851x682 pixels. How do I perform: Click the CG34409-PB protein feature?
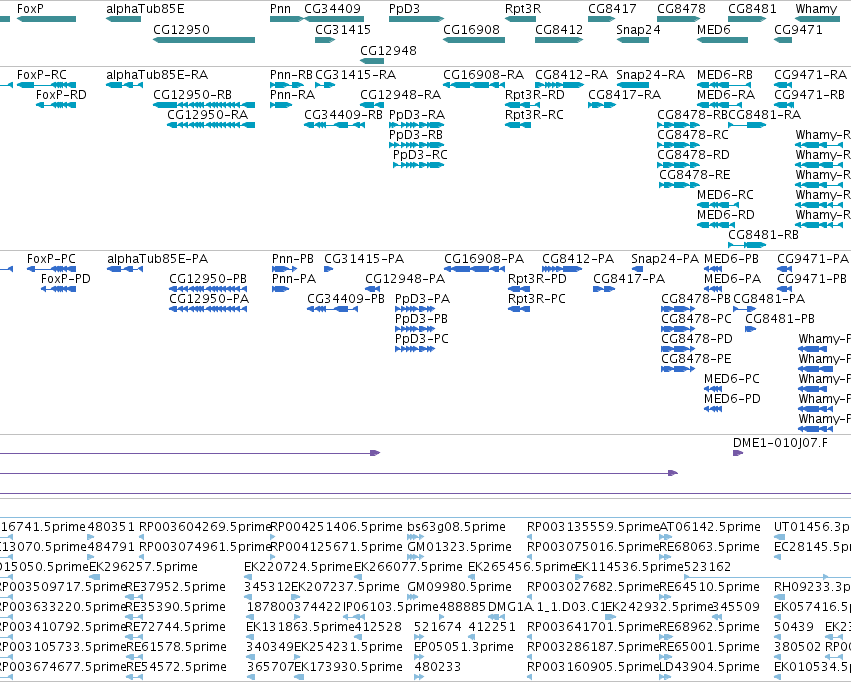(333, 309)
